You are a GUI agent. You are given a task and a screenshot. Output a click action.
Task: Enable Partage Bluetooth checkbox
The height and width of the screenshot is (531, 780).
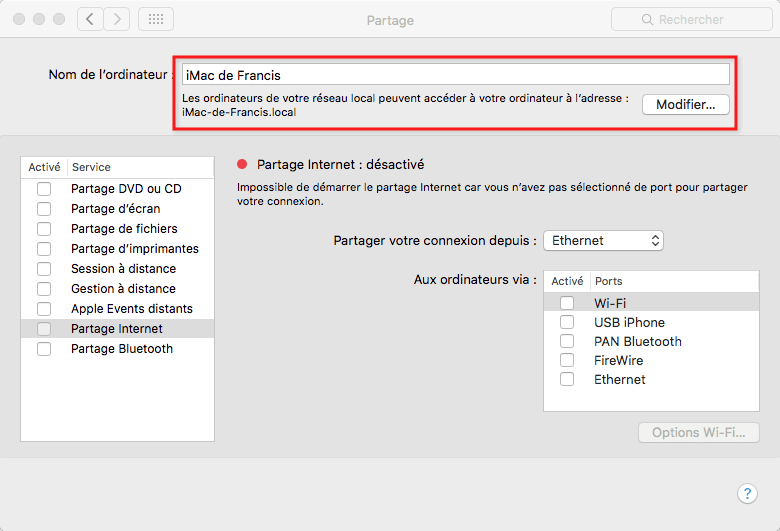(44, 349)
